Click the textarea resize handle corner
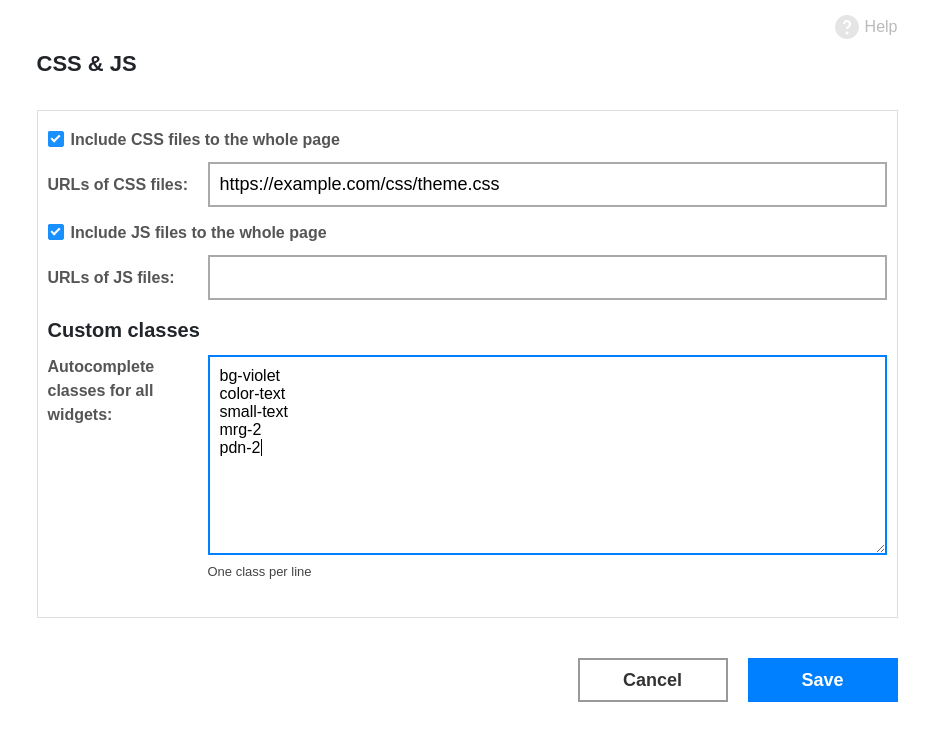Viewport: 935px width, 740px height. (881, 549)
